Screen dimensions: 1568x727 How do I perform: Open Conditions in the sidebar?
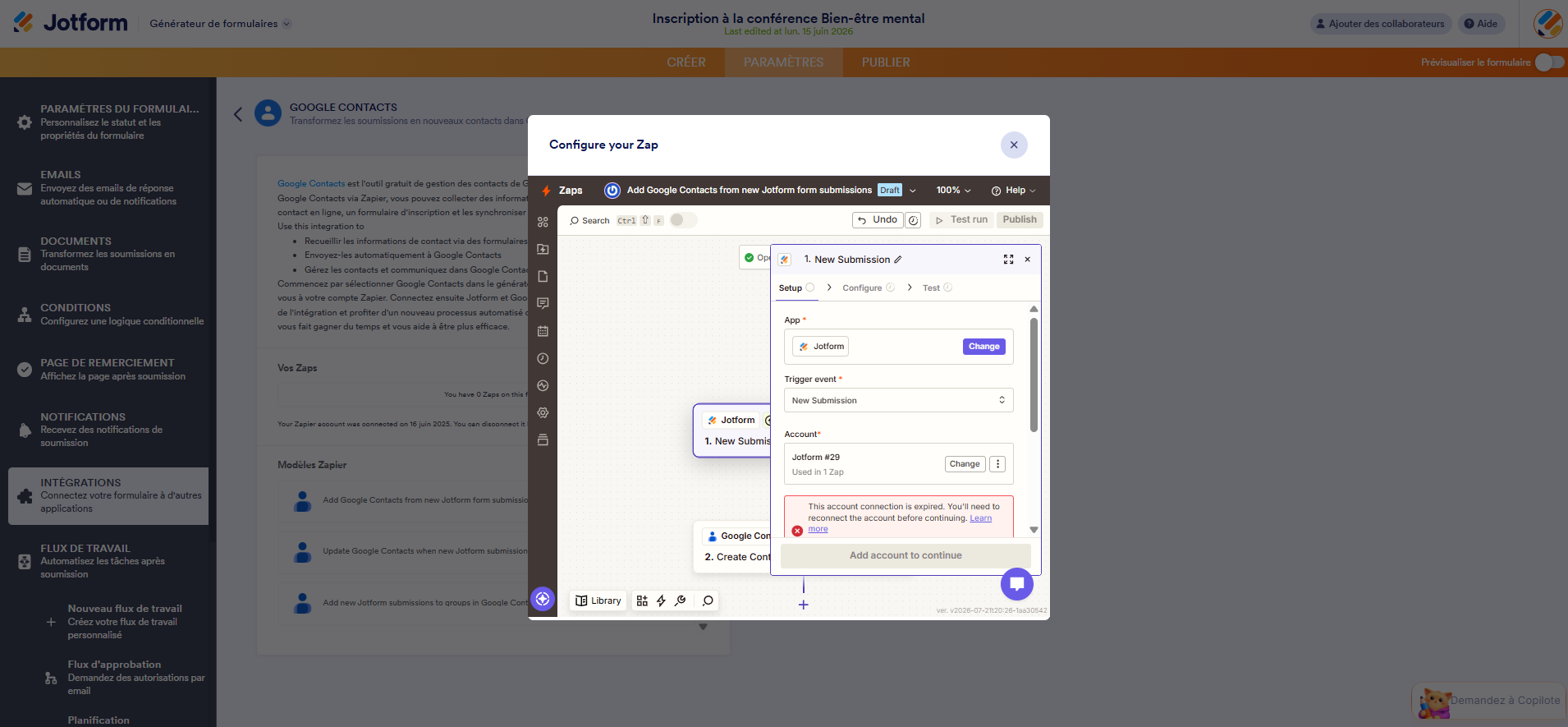(108, 315)
